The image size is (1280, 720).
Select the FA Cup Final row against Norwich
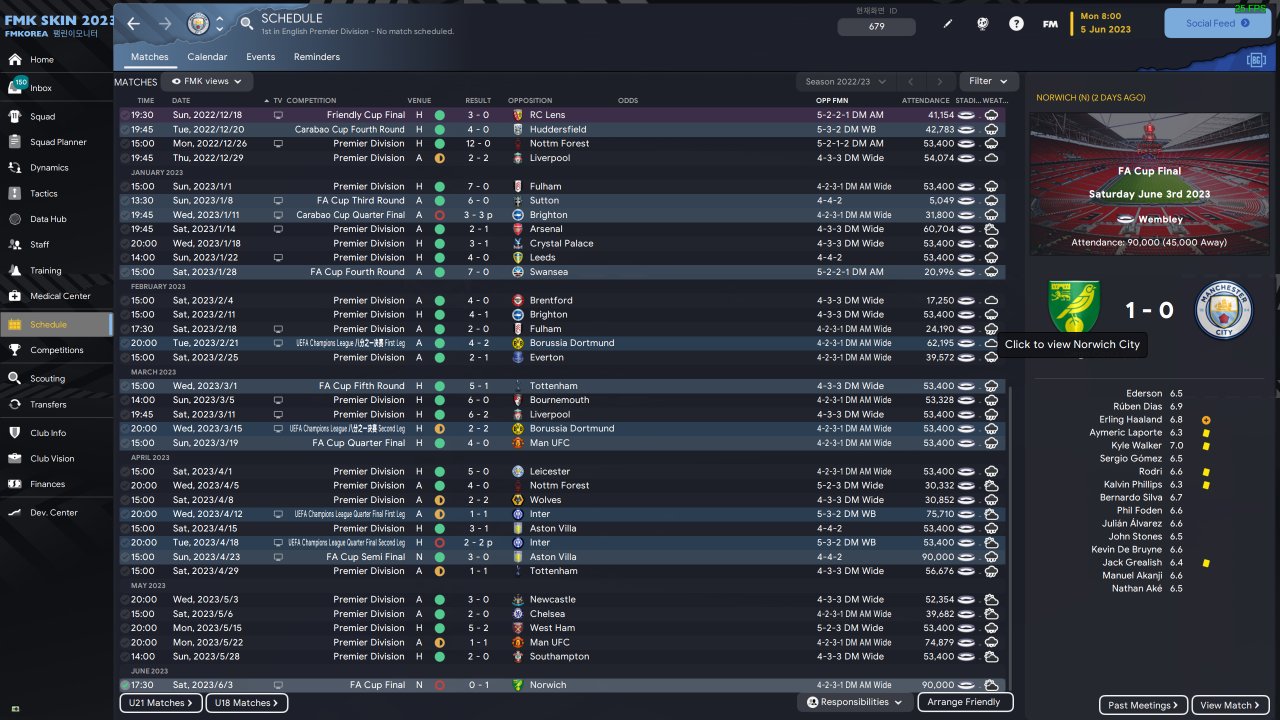pos(562,685)
